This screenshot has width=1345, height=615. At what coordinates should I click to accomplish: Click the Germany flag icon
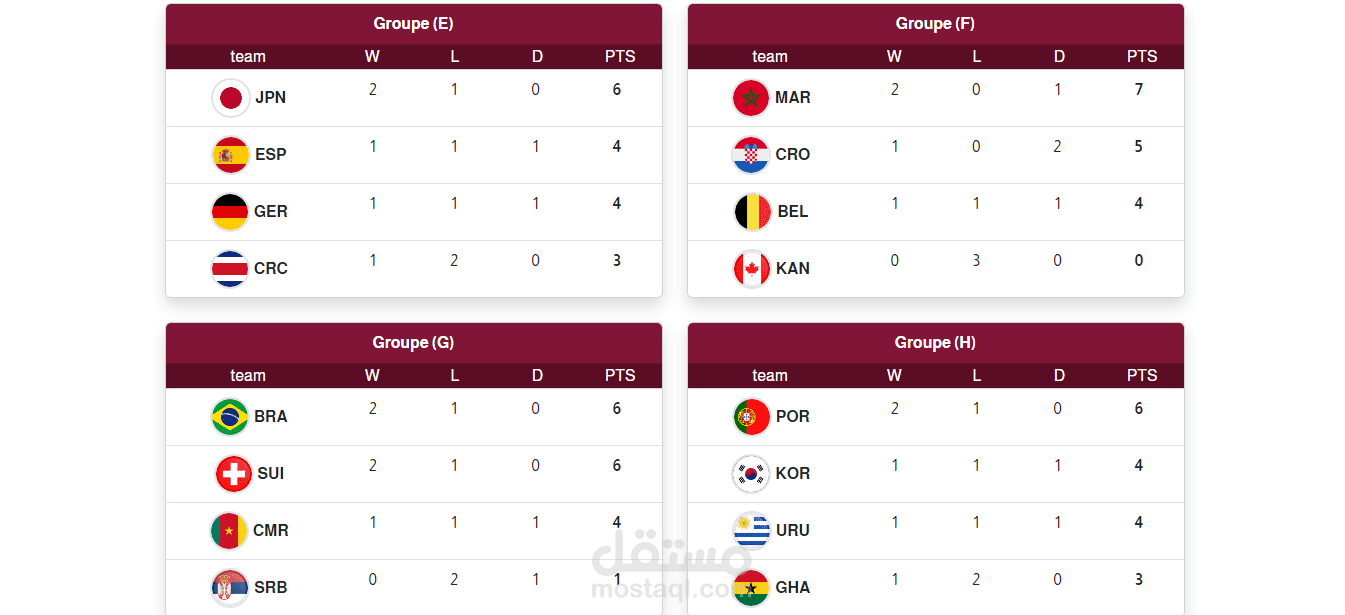pos(231,212)
